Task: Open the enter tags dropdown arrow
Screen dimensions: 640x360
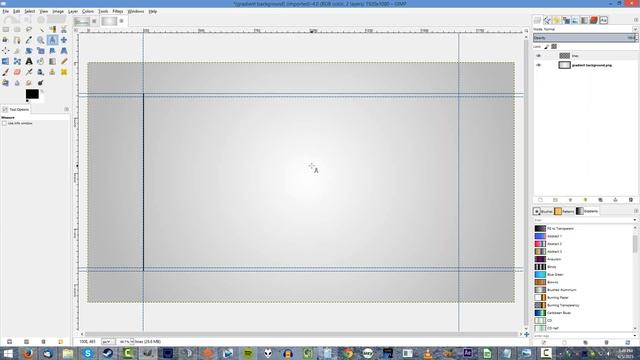Action: click(635, 336)
